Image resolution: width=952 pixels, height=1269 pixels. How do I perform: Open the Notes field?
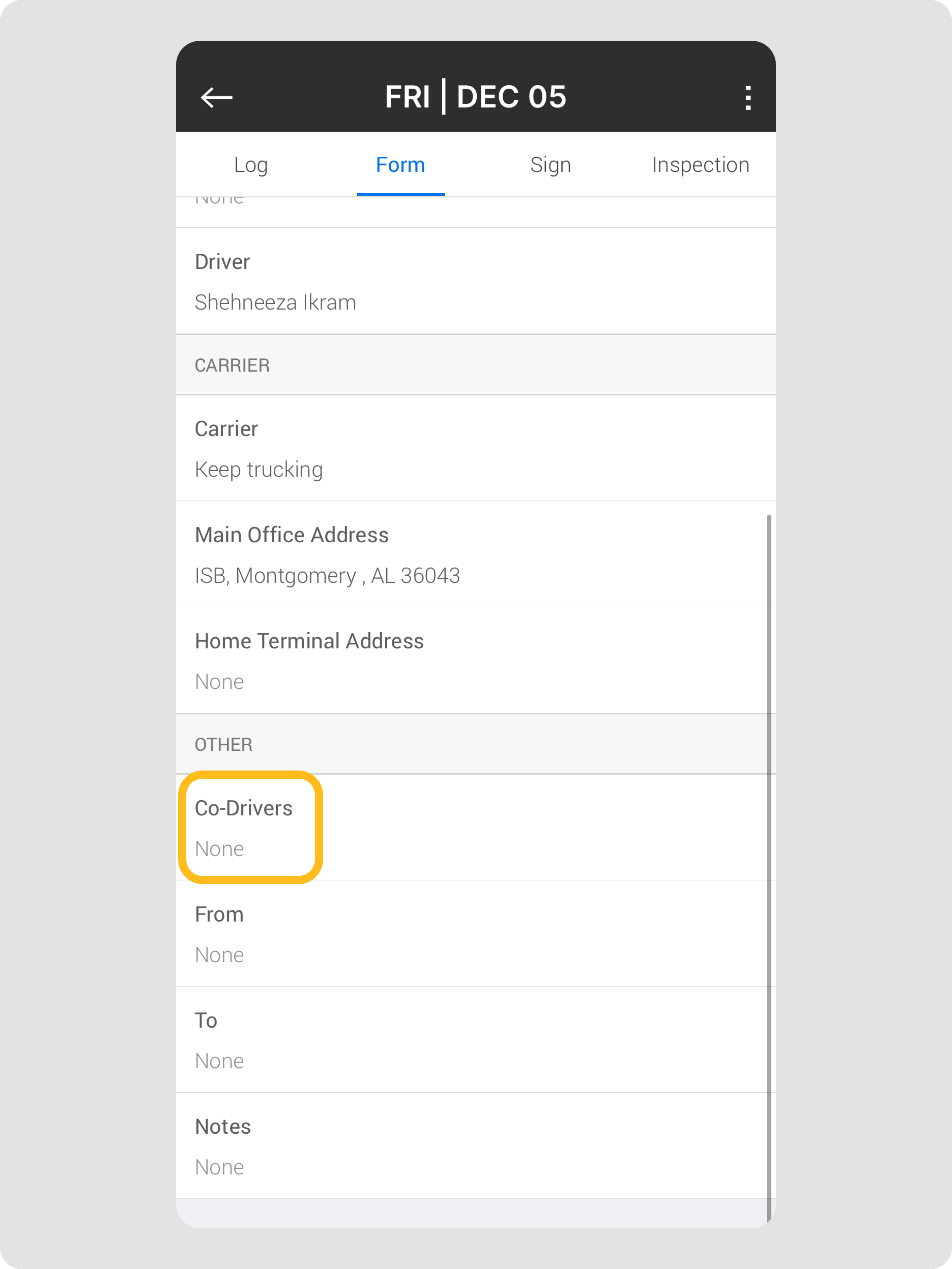pyautogui.click(x=222, y=1146)
